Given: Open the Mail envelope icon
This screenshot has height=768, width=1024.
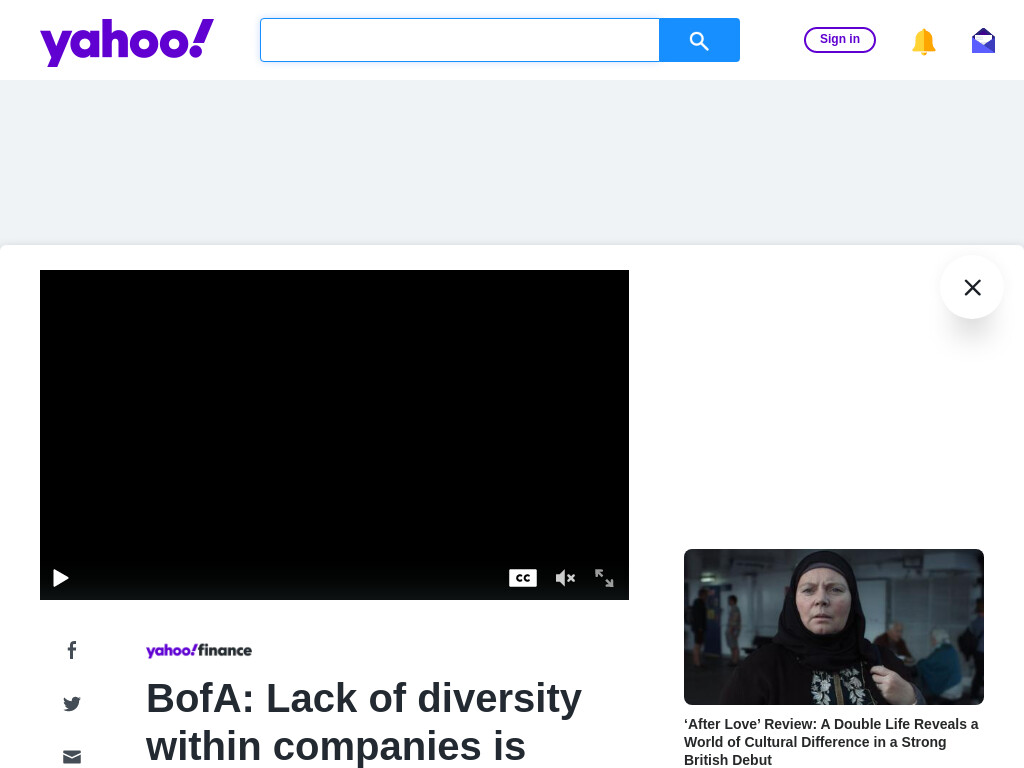Looking at the screenshot, I should coord(983,40).
